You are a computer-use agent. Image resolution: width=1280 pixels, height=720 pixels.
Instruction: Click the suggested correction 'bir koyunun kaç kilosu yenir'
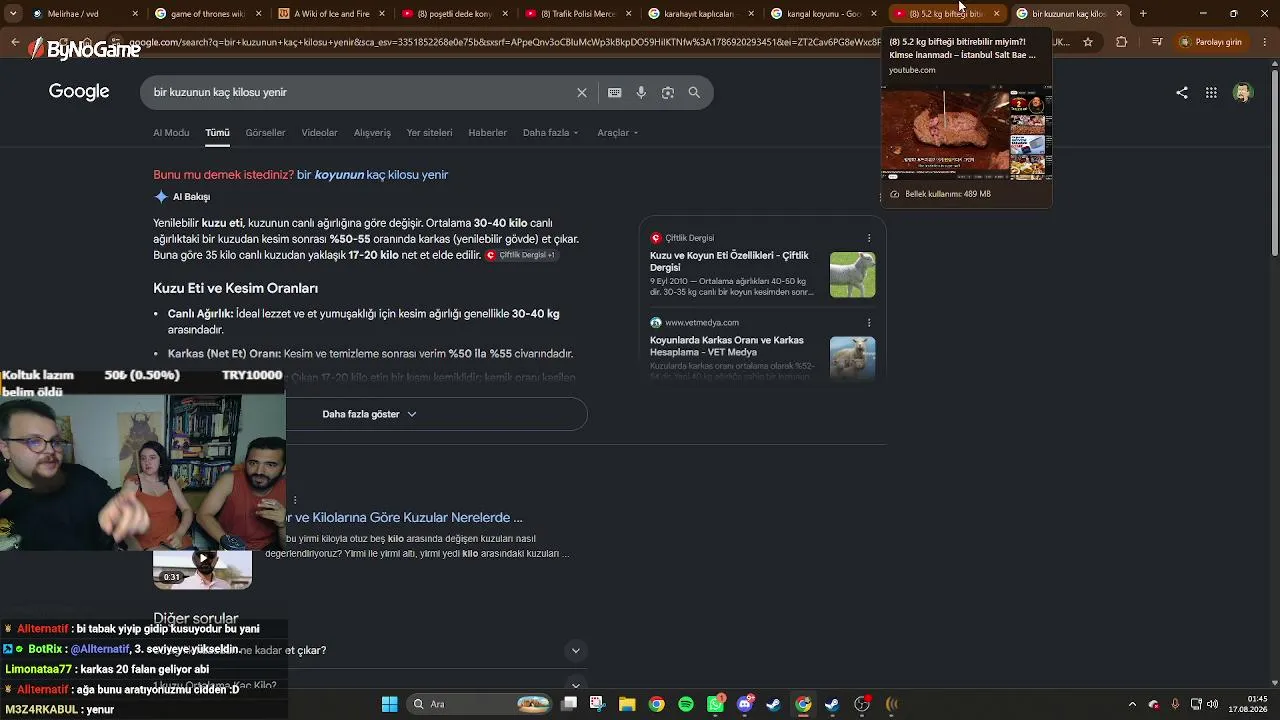coord(372,174)
